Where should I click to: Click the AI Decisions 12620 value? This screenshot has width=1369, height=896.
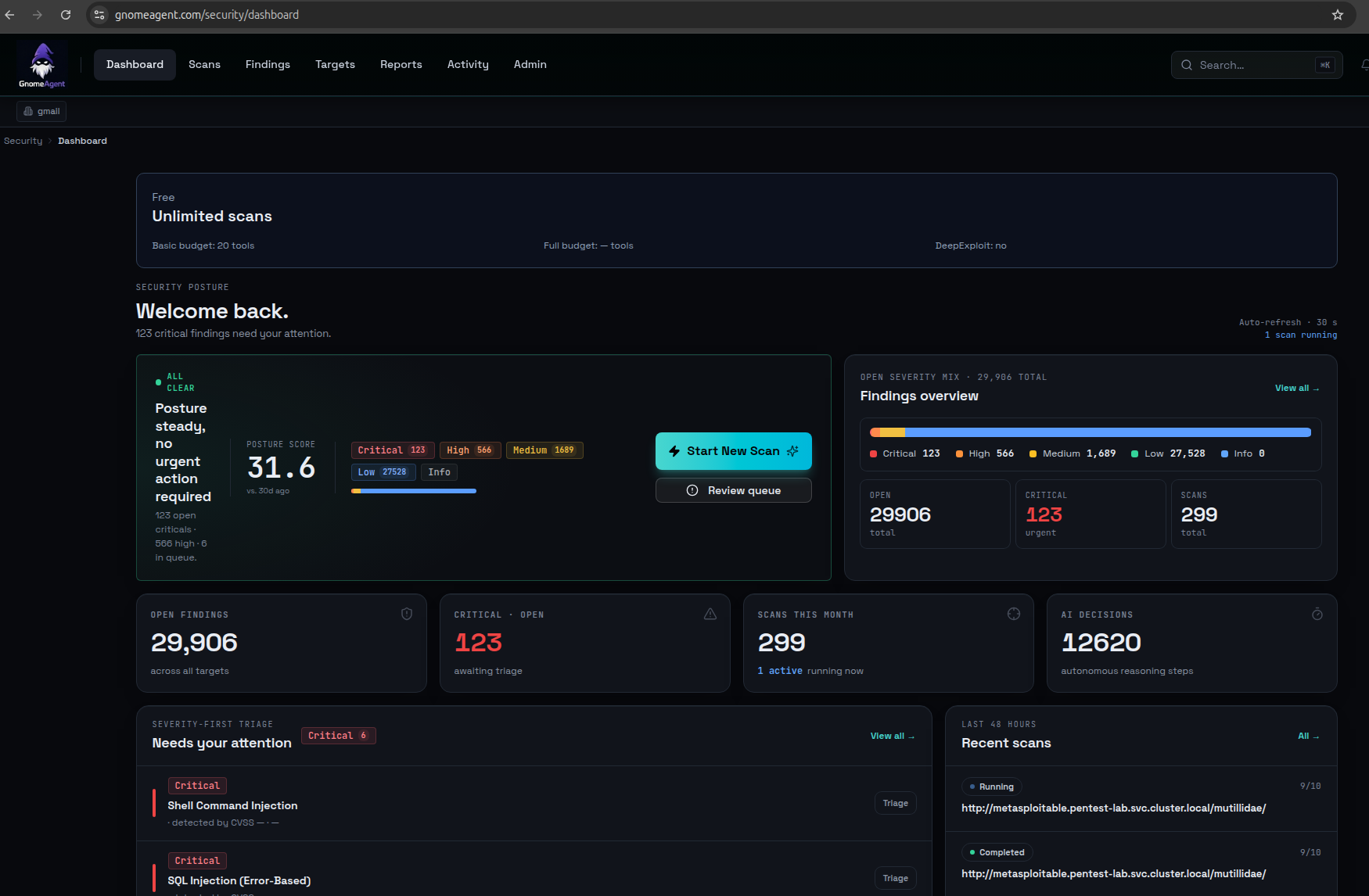click(1101, 643)
